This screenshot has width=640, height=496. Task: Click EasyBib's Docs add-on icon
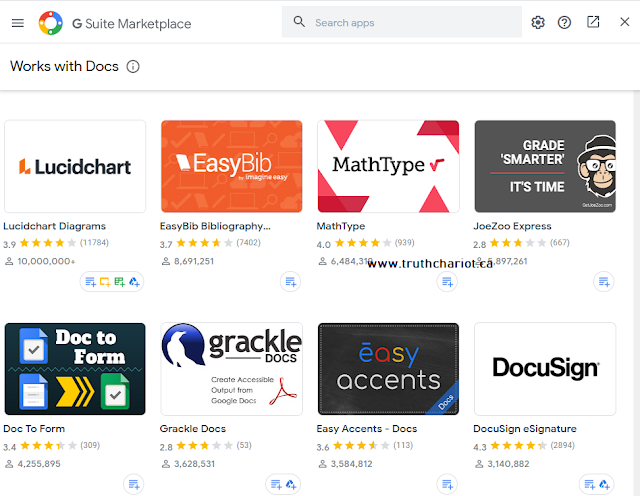point(291,282)
